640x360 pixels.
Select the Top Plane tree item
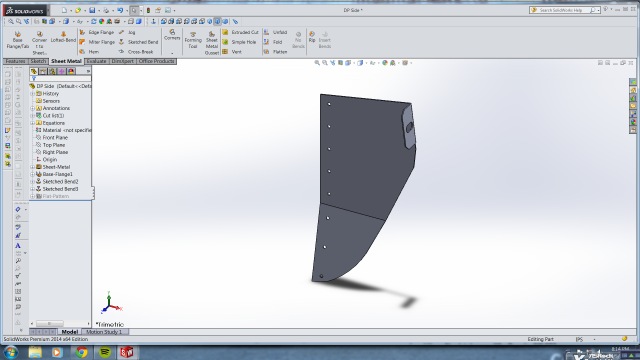[x=50, y=145]
